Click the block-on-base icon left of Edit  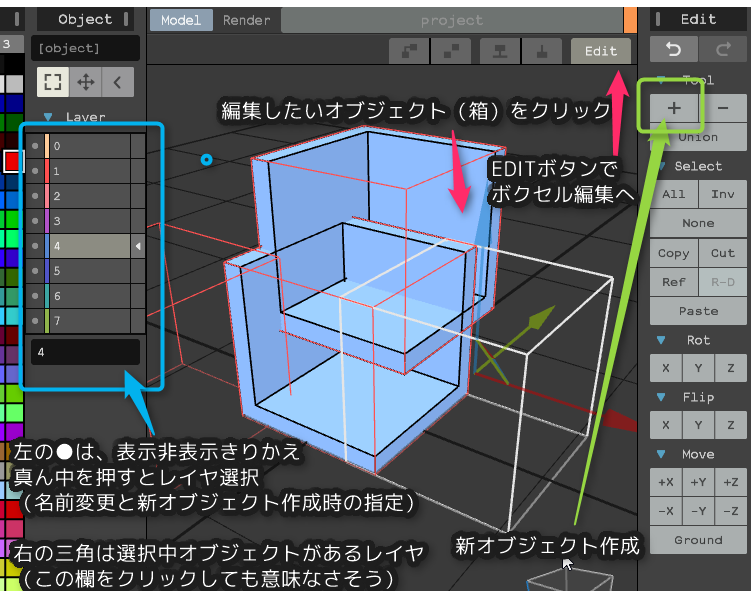[x=500, y=51]
